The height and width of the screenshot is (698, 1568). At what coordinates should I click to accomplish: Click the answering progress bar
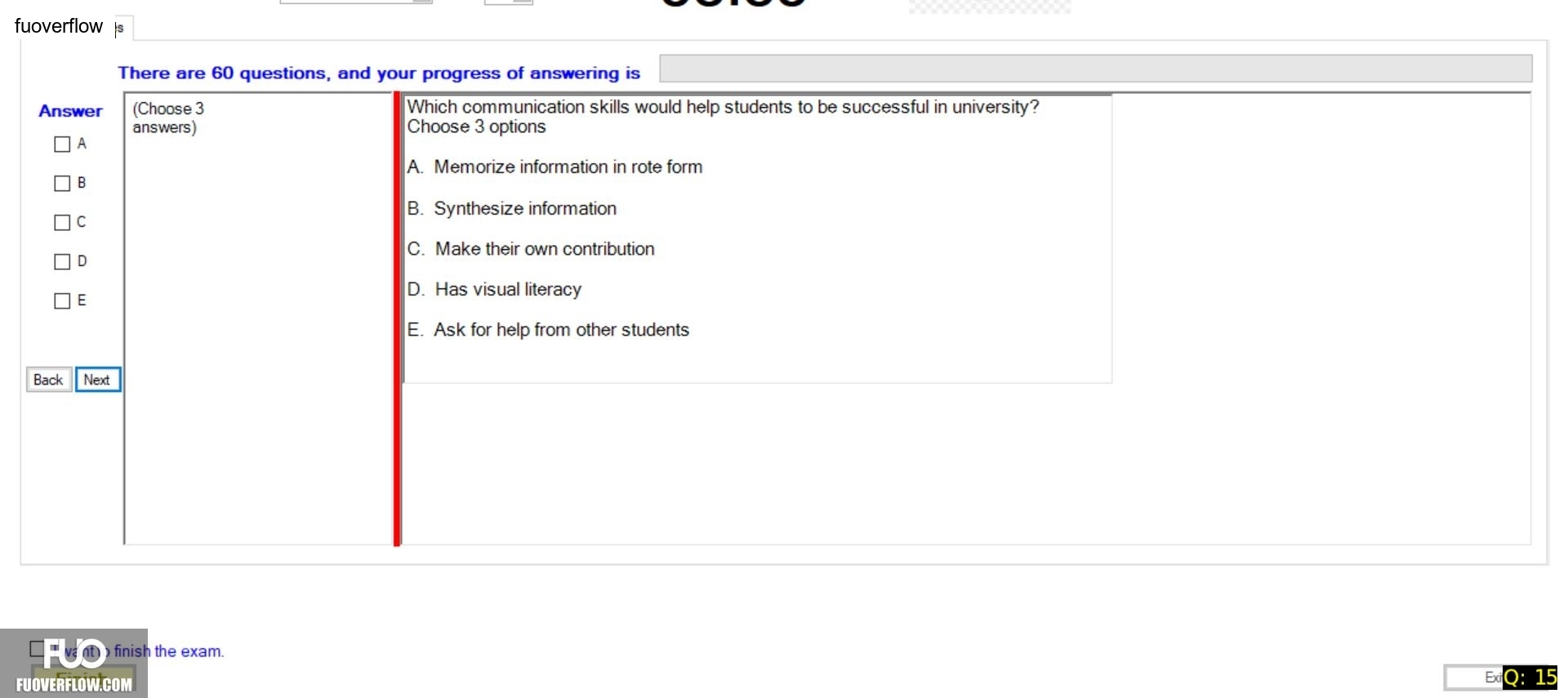pyautogui.click(x=1095, y=69)
